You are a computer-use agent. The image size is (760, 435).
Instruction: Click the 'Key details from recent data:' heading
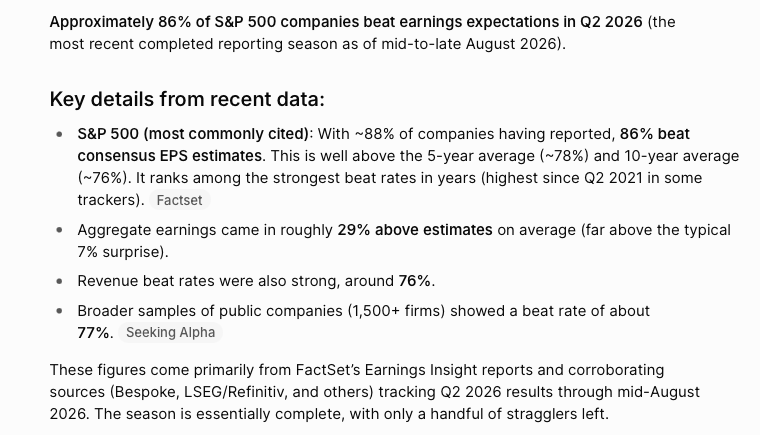click(x=187, y=99)
